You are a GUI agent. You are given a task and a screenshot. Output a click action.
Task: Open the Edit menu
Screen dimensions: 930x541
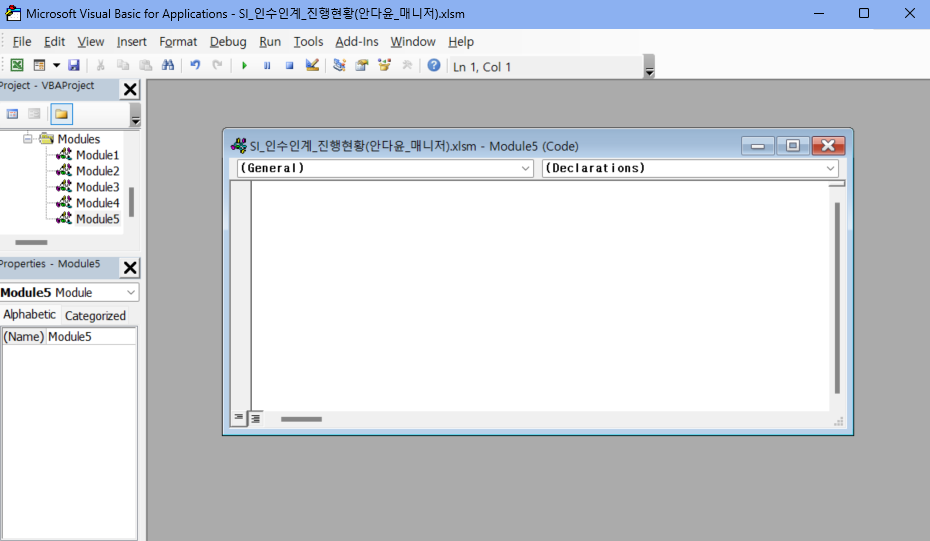[x=54, y=42]
